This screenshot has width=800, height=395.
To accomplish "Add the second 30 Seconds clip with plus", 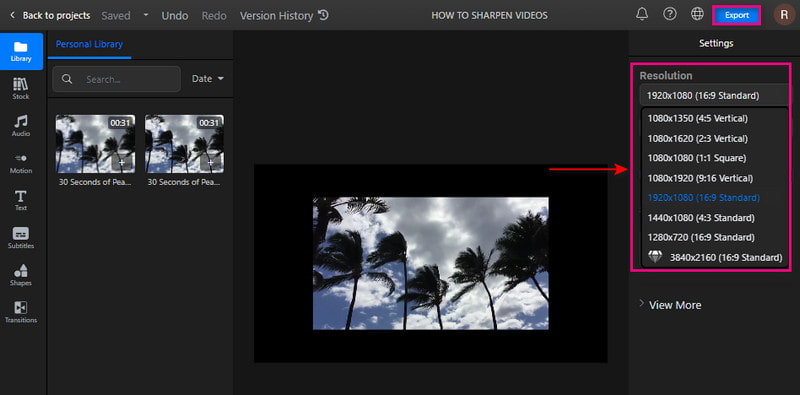I will click(210, 162).
